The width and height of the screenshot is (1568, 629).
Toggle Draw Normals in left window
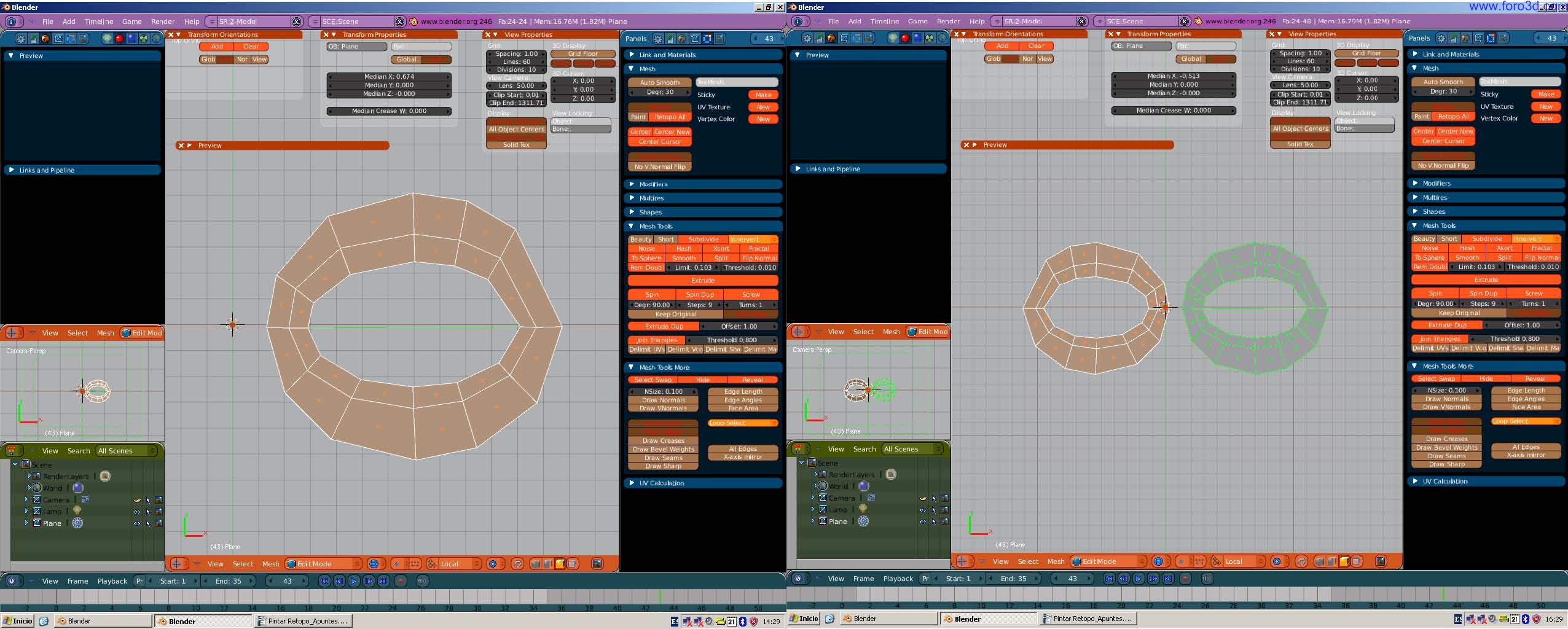point(663,400)
